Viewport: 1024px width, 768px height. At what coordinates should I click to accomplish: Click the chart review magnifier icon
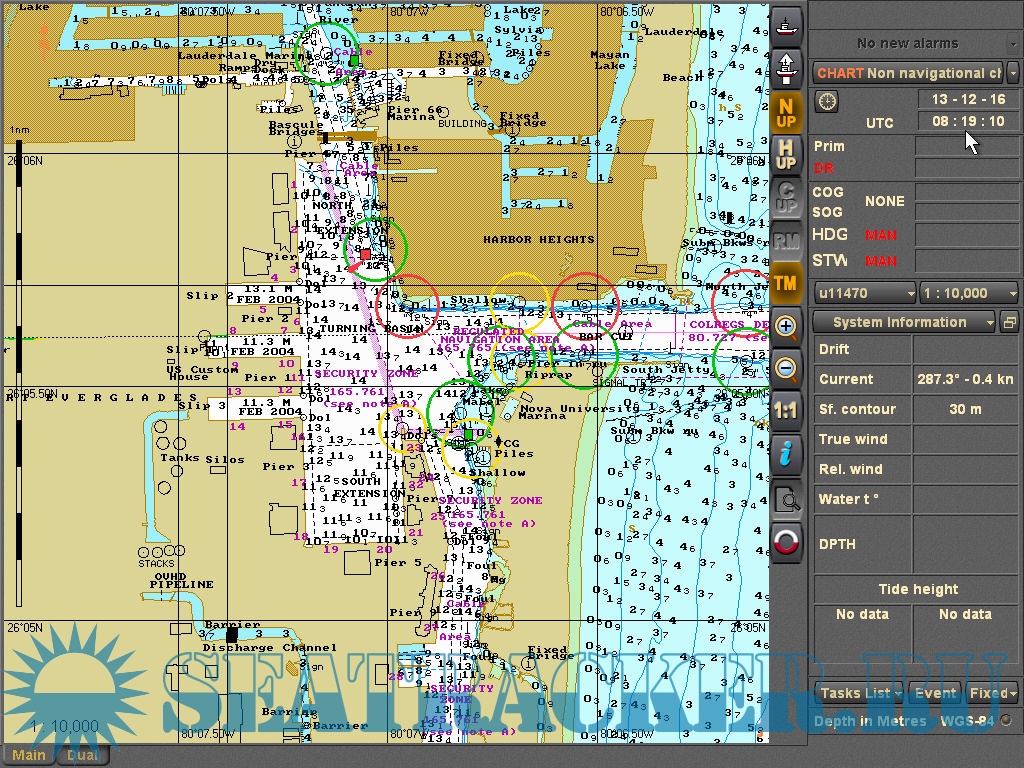tap(787, 499)
